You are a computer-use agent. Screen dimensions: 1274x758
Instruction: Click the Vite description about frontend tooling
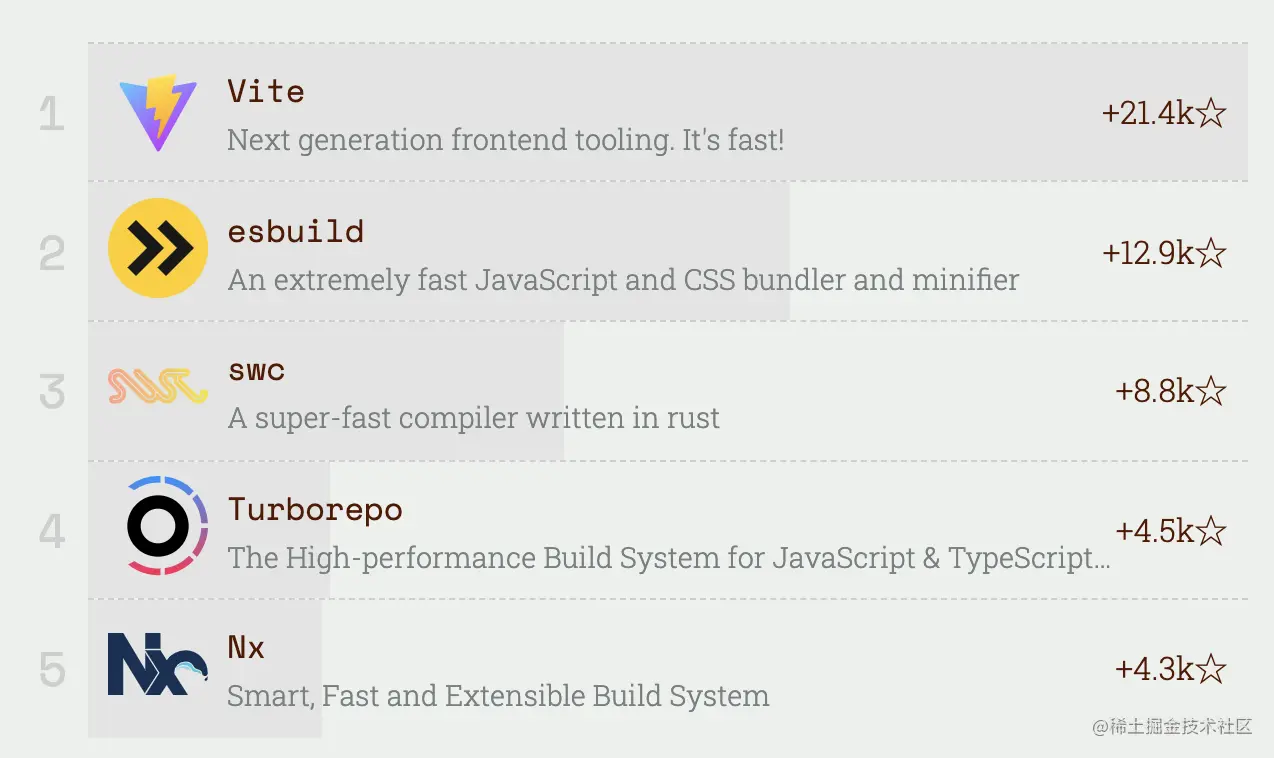click(506, 140)
